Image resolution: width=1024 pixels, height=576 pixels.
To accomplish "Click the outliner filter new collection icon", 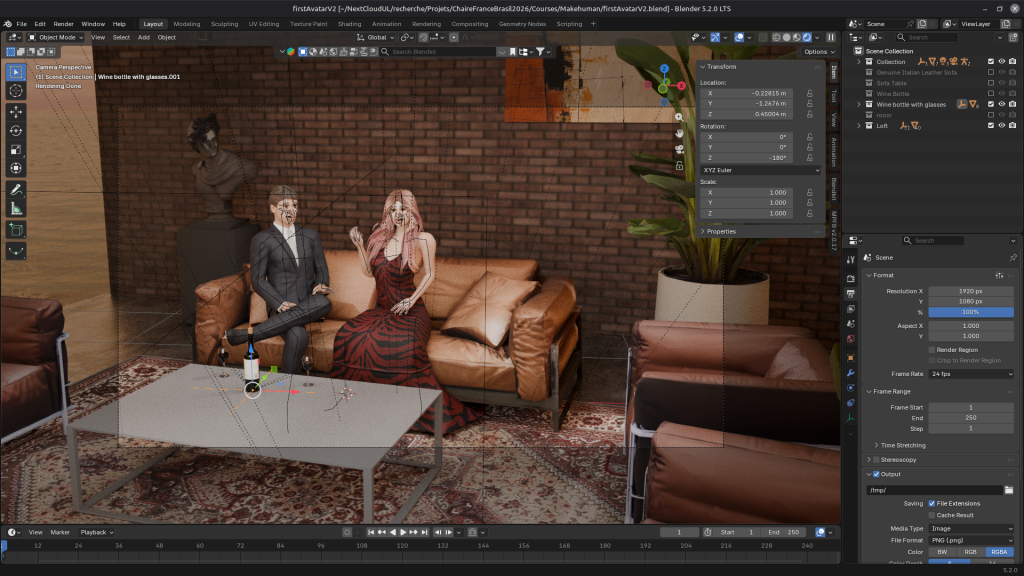I will pyautogui.click(x=1014, y=37).
